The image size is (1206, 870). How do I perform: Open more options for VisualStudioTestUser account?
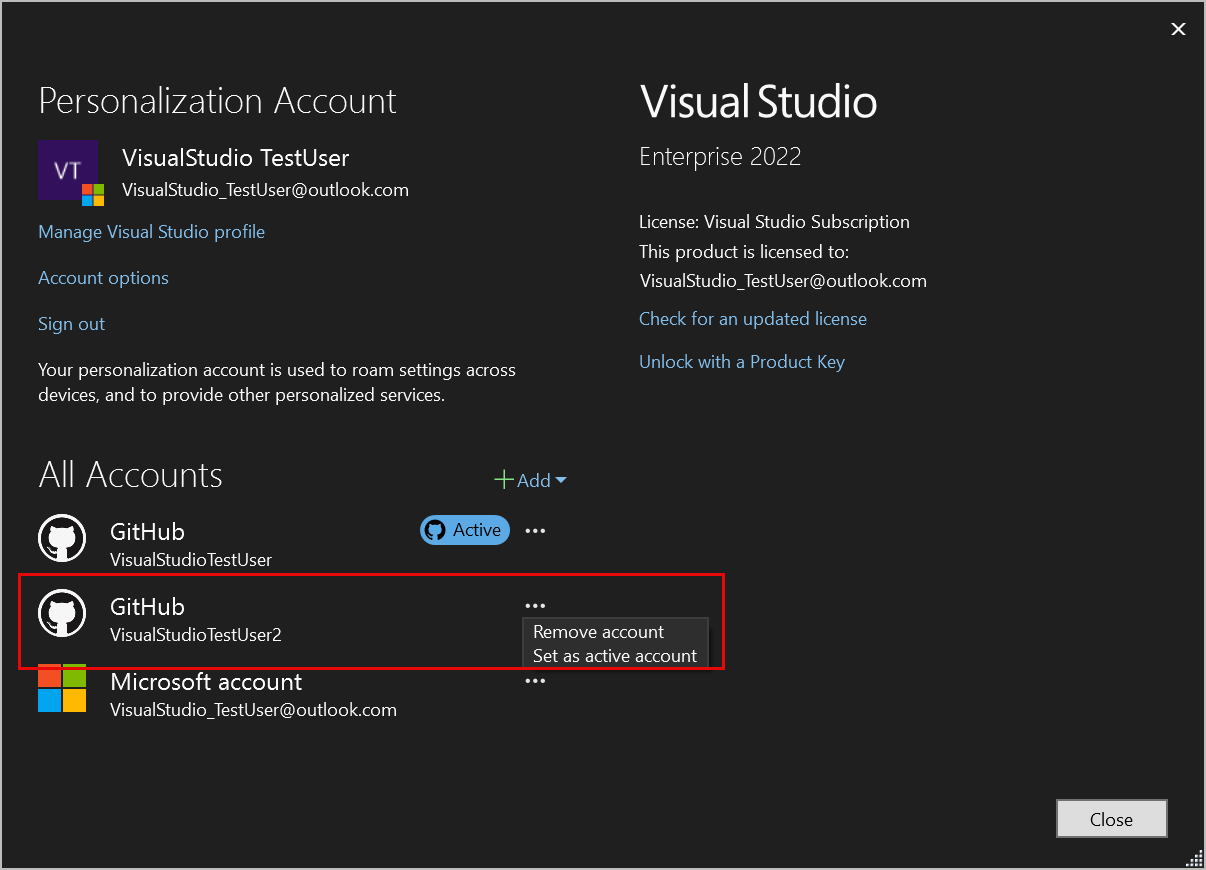(x=535, y=530)
